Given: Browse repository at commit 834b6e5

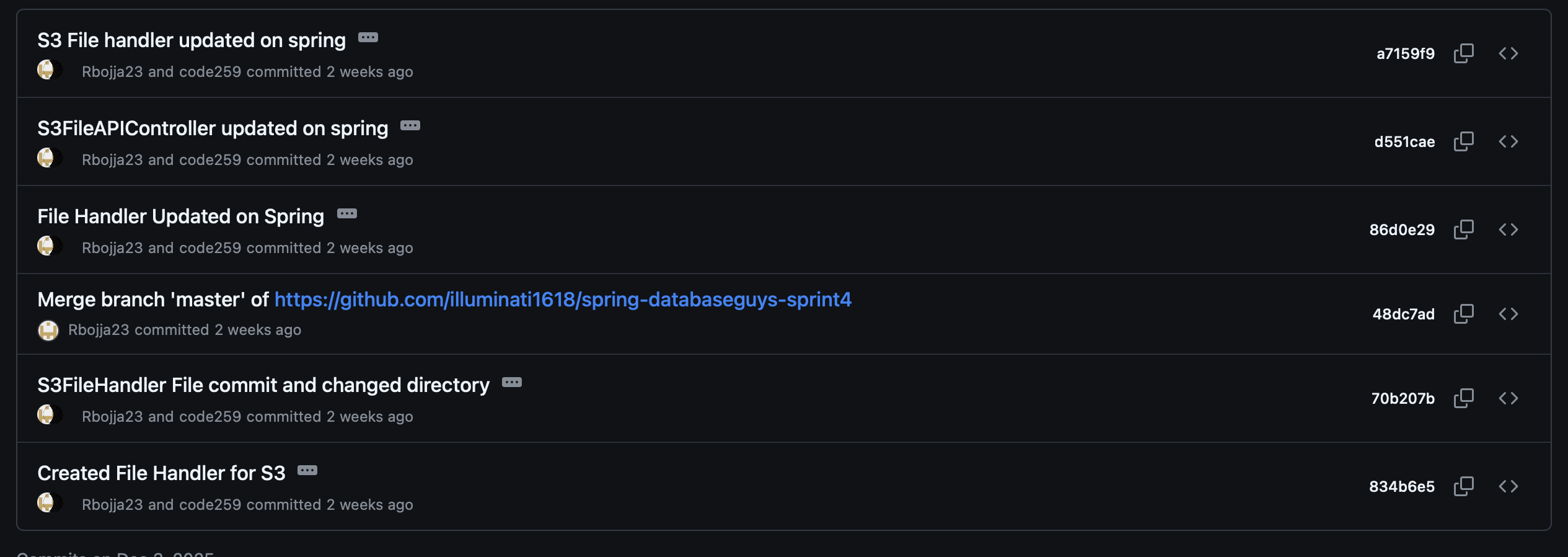Looking at the screenshot, I should (1508, 486).
